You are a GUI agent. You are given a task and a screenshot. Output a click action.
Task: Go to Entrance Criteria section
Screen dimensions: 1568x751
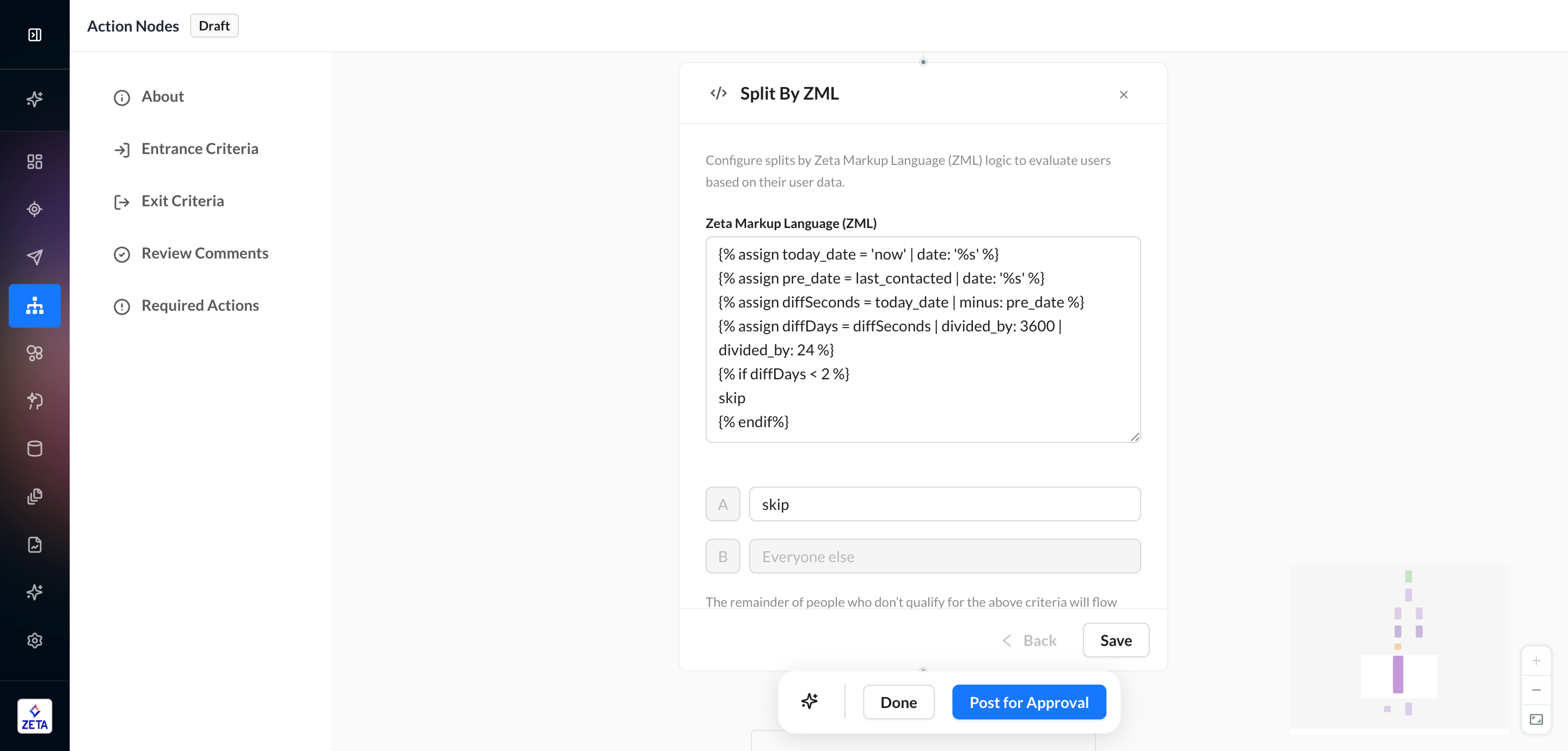point(200,149)
